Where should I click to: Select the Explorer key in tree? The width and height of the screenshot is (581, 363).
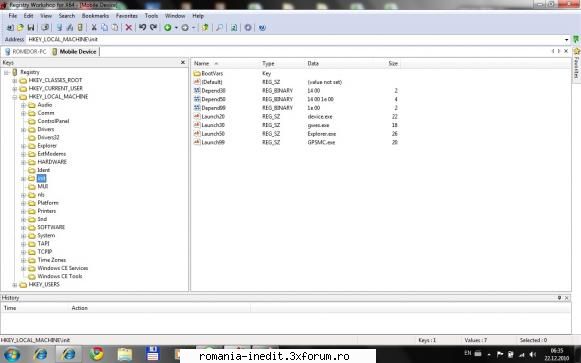47,146
